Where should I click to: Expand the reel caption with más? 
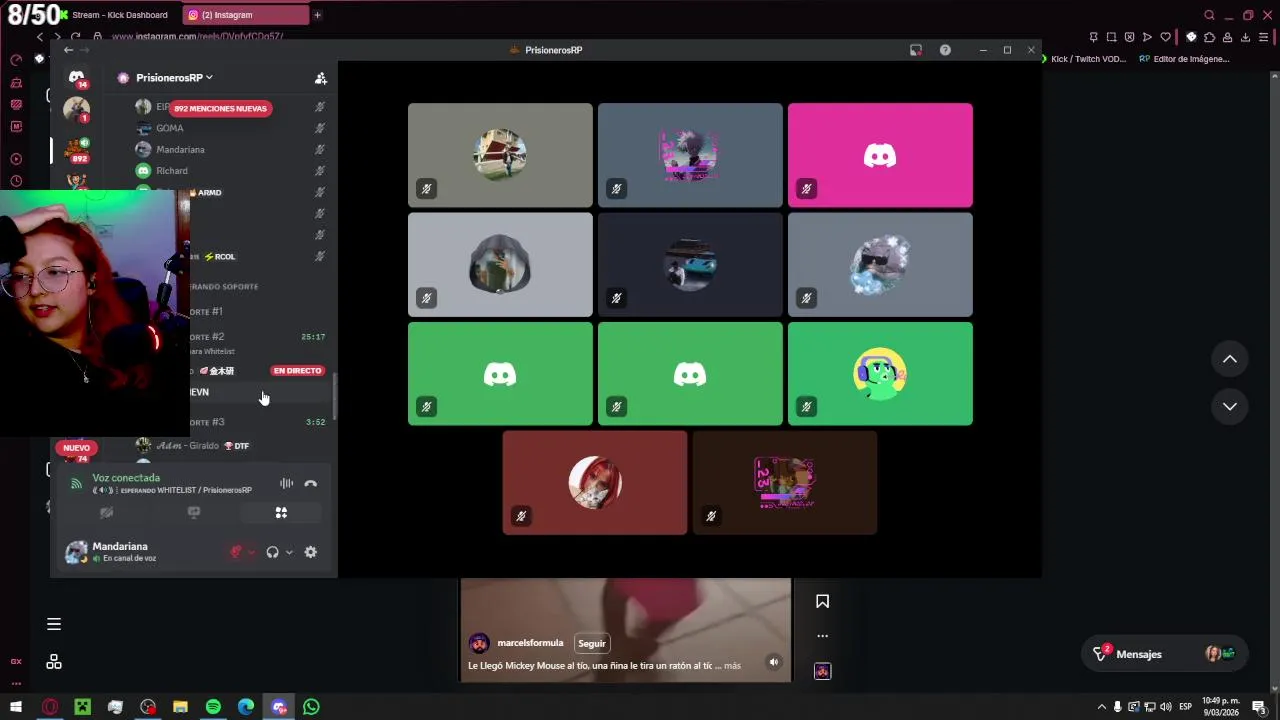[x=732, y=666]
